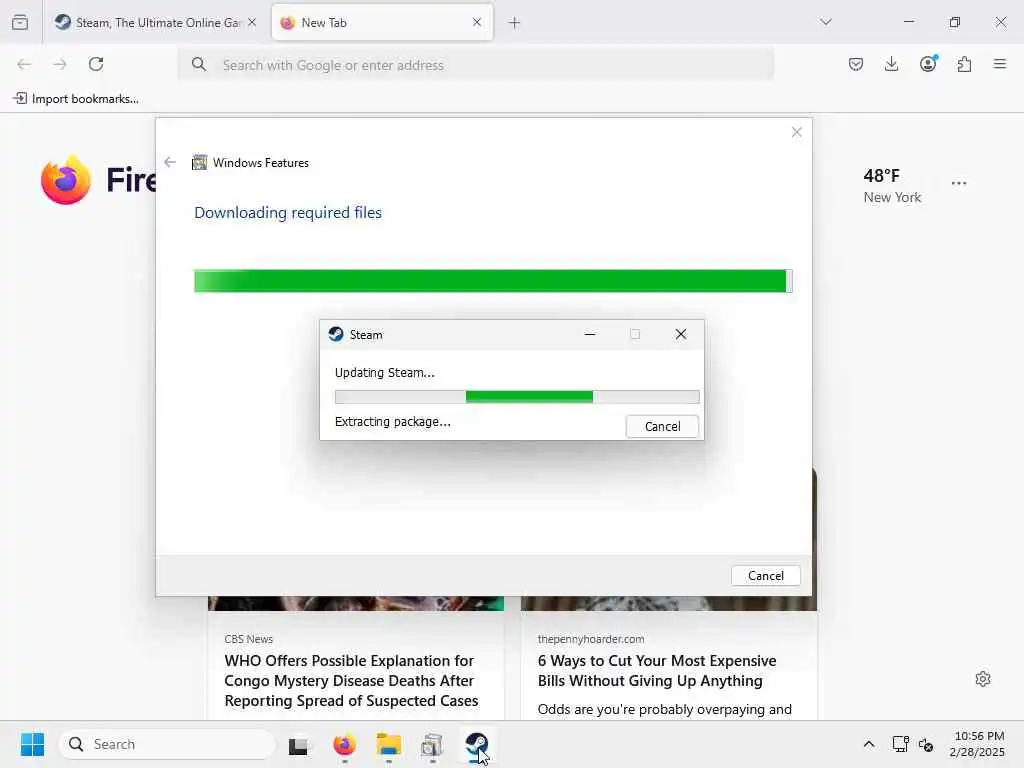The height and width of the screenshot is (768, 1024).
Task: Open the New Tab personalize gear
Action: 983,679
